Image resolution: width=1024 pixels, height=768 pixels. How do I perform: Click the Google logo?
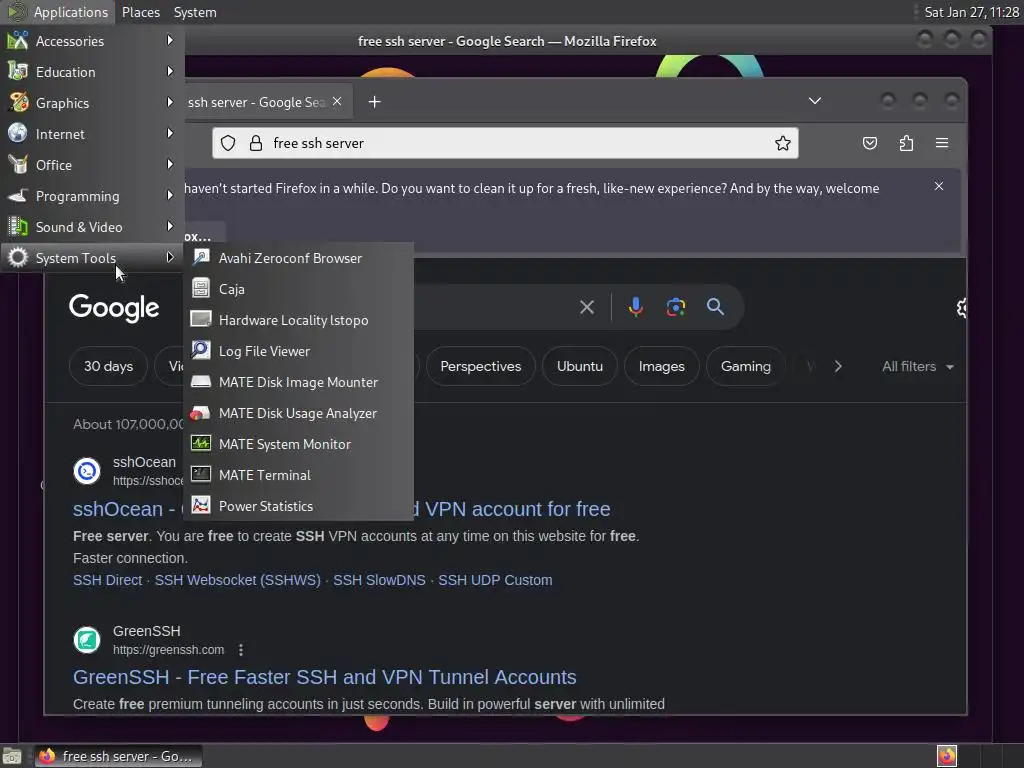[114, 308]
